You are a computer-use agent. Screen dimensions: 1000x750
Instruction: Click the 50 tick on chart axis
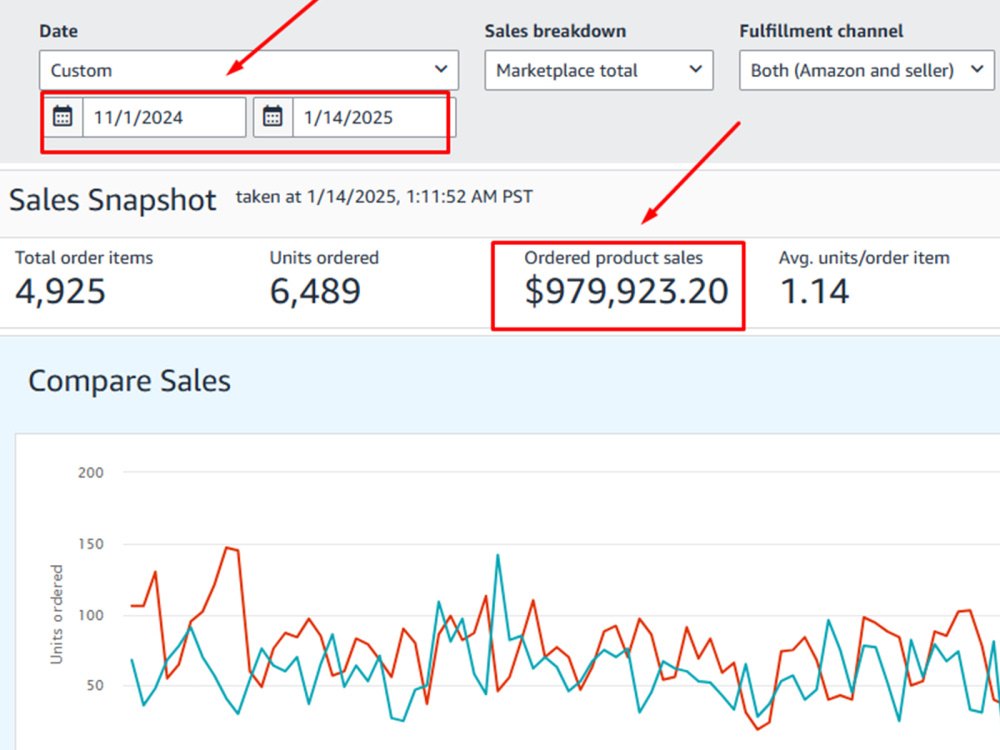click(x=95, y=686)
